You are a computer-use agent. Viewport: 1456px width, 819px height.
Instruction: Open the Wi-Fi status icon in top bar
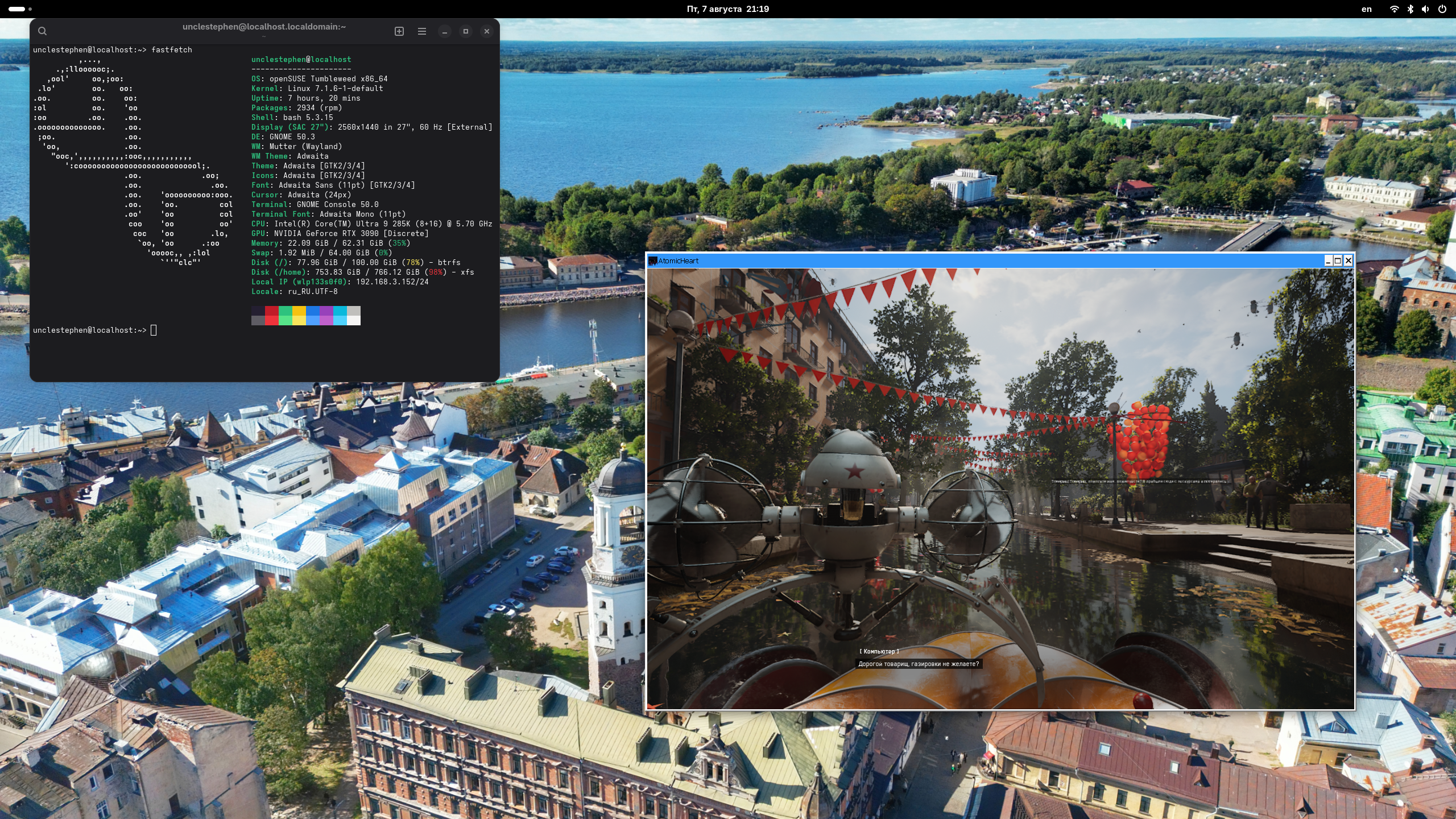coord(1394,9)
